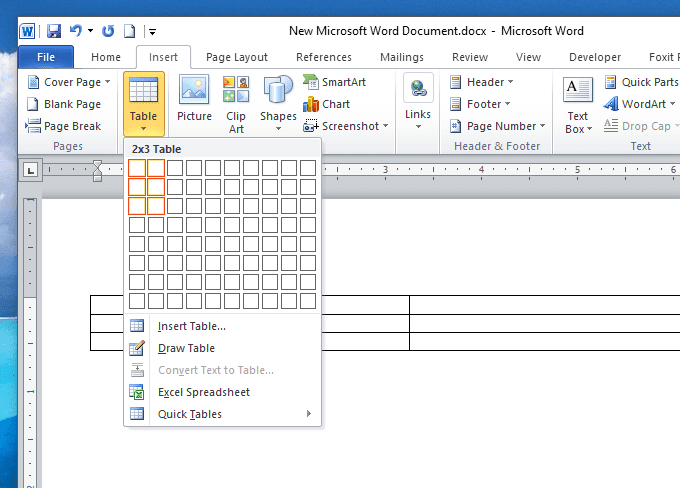Click the Quick Tables icon in menu

coord(137,414)
